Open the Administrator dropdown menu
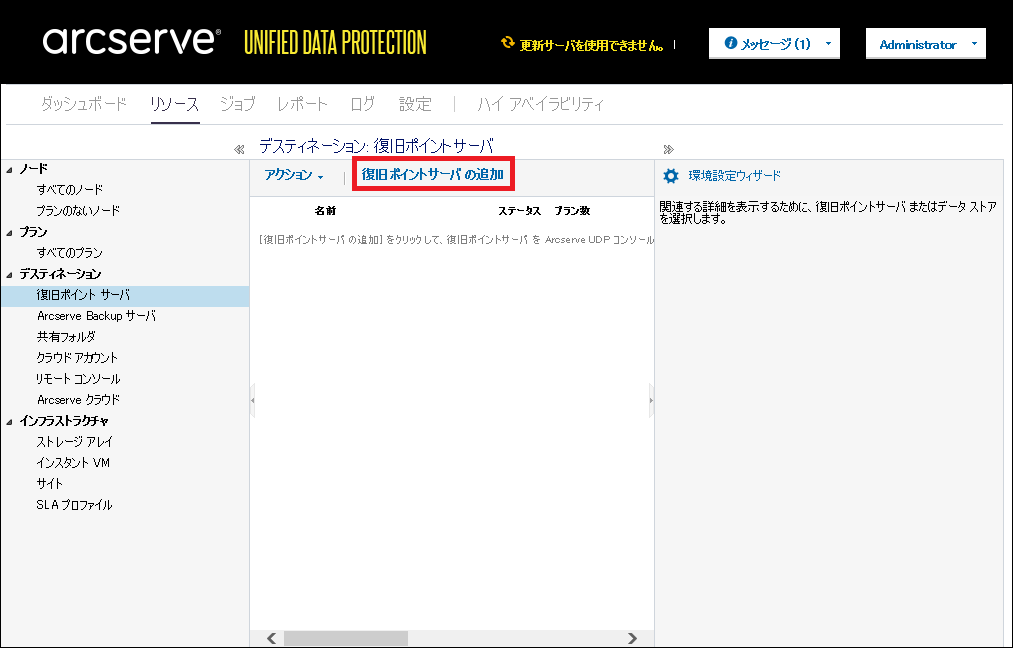Viewport: 1013px width, 648px height. [926, 43]
